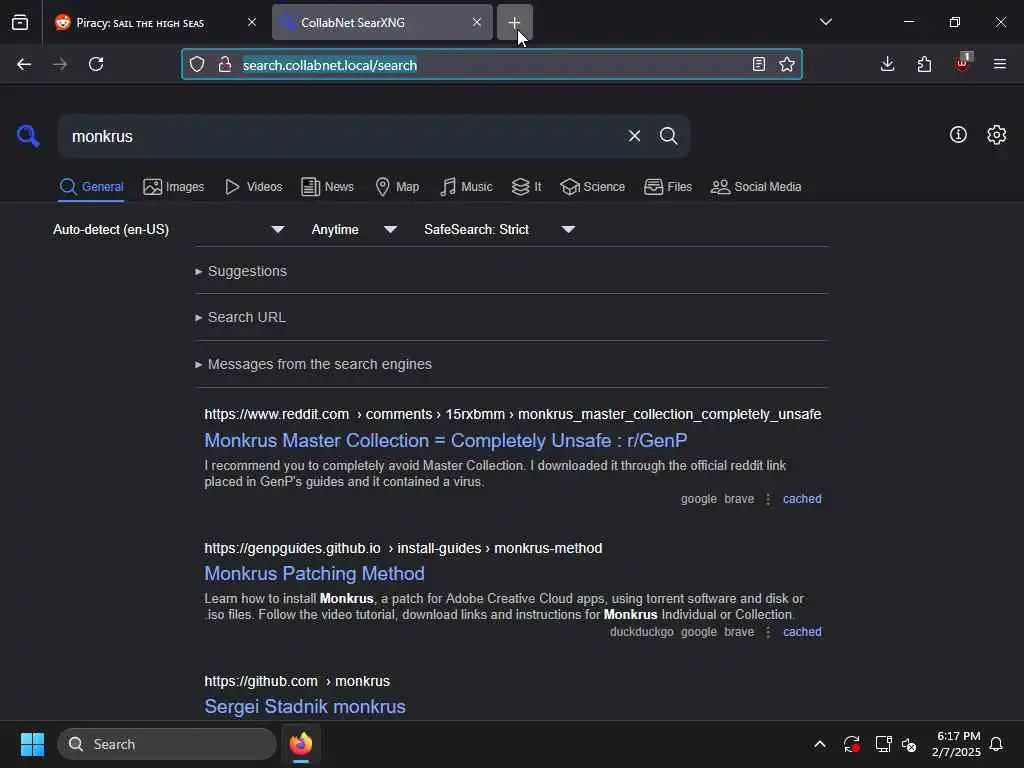Switch to Videos category
The height and width of the screenshot is (768, 1024).
point(253,187)
